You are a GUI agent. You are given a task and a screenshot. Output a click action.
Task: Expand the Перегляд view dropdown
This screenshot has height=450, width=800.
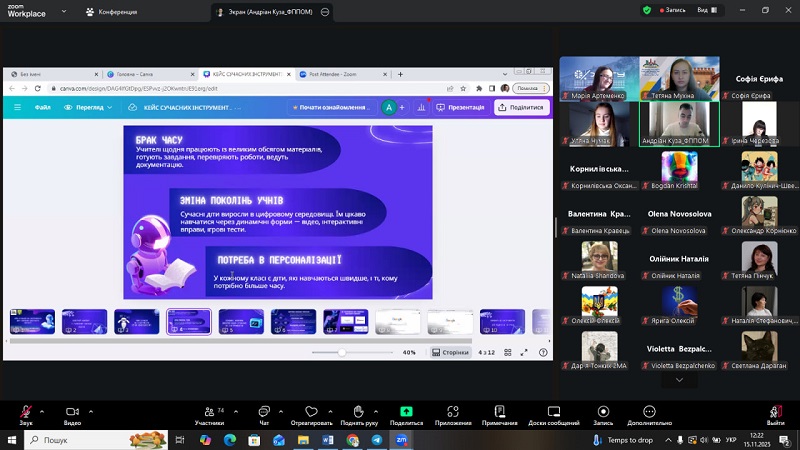[x=87, y=107]
